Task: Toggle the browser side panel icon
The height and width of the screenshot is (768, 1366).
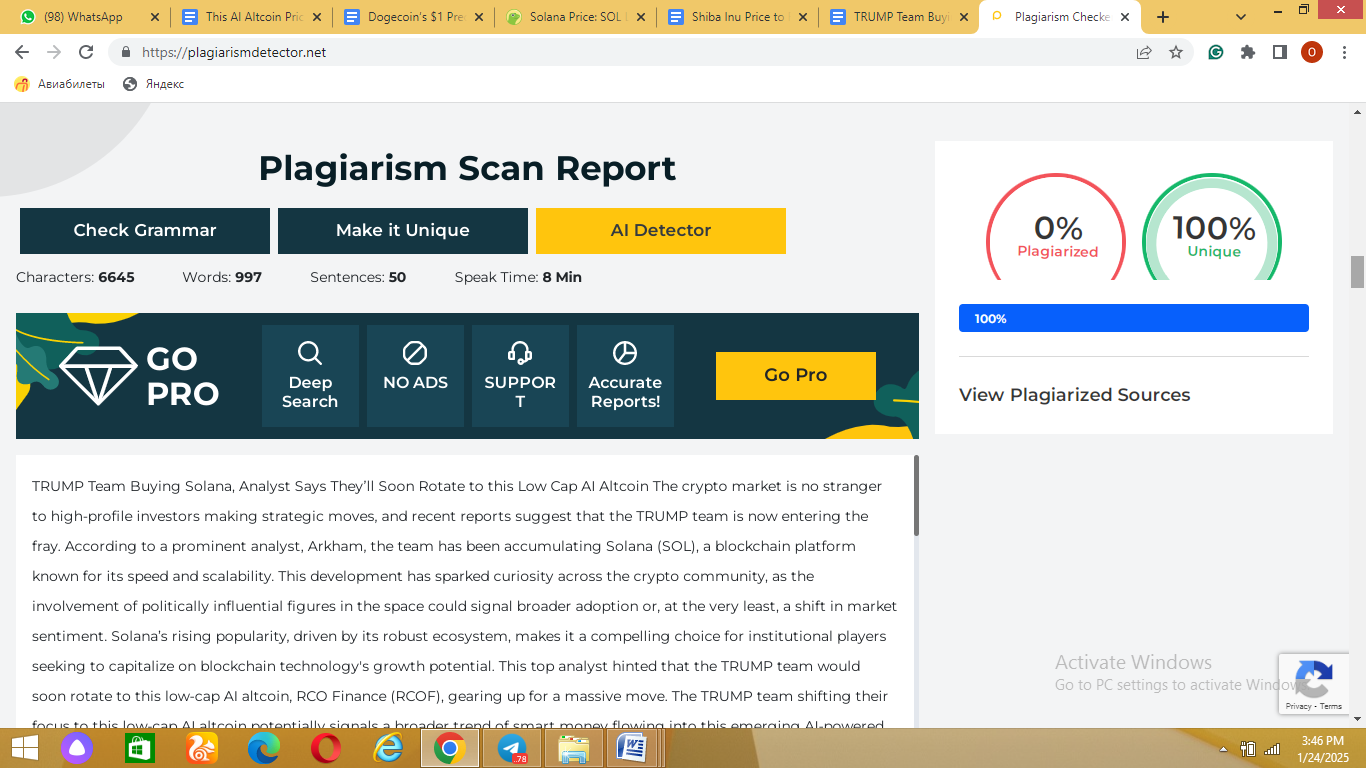Action: tap(1280, 52)
